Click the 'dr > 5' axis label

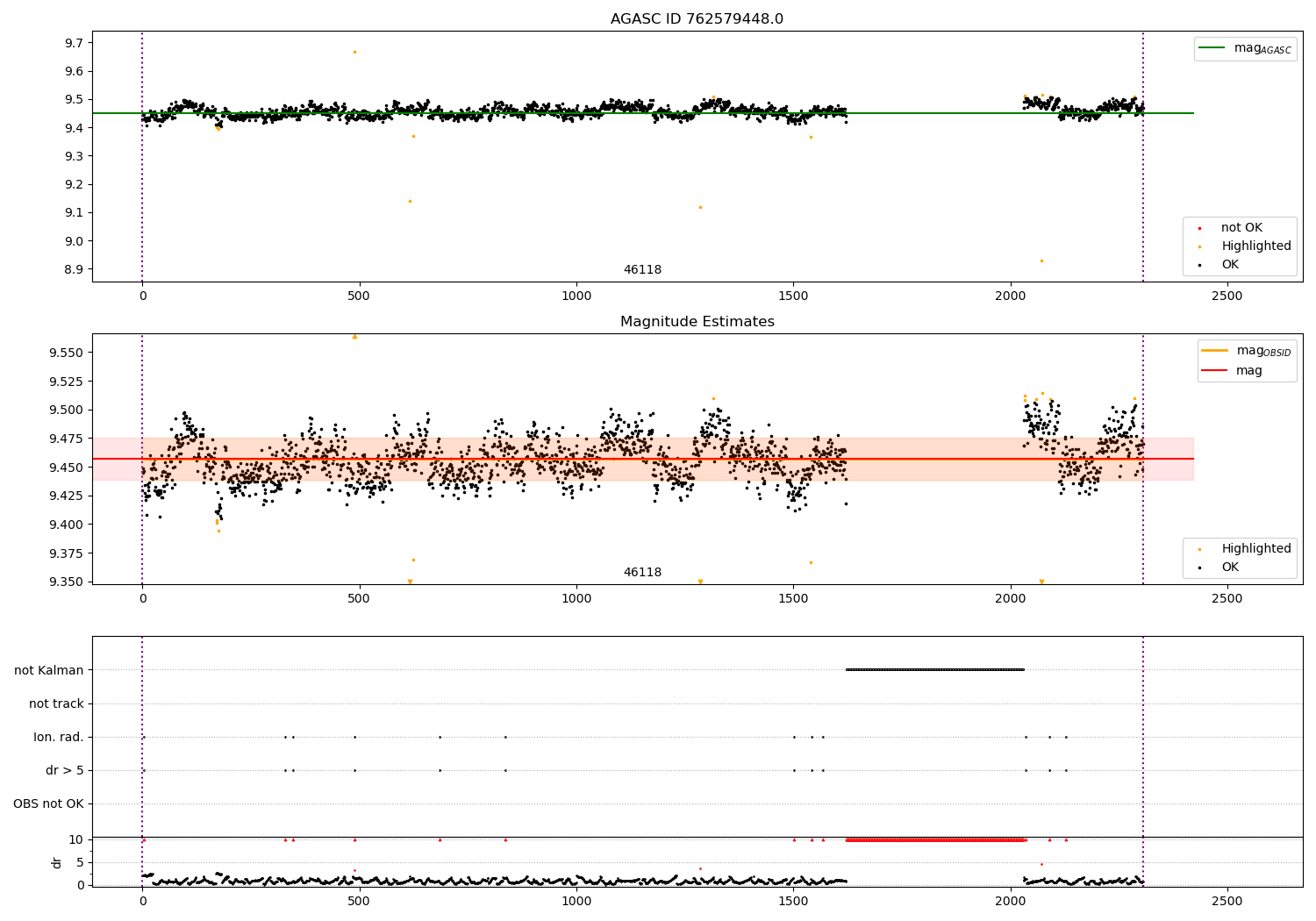click(x=65, y=771)
